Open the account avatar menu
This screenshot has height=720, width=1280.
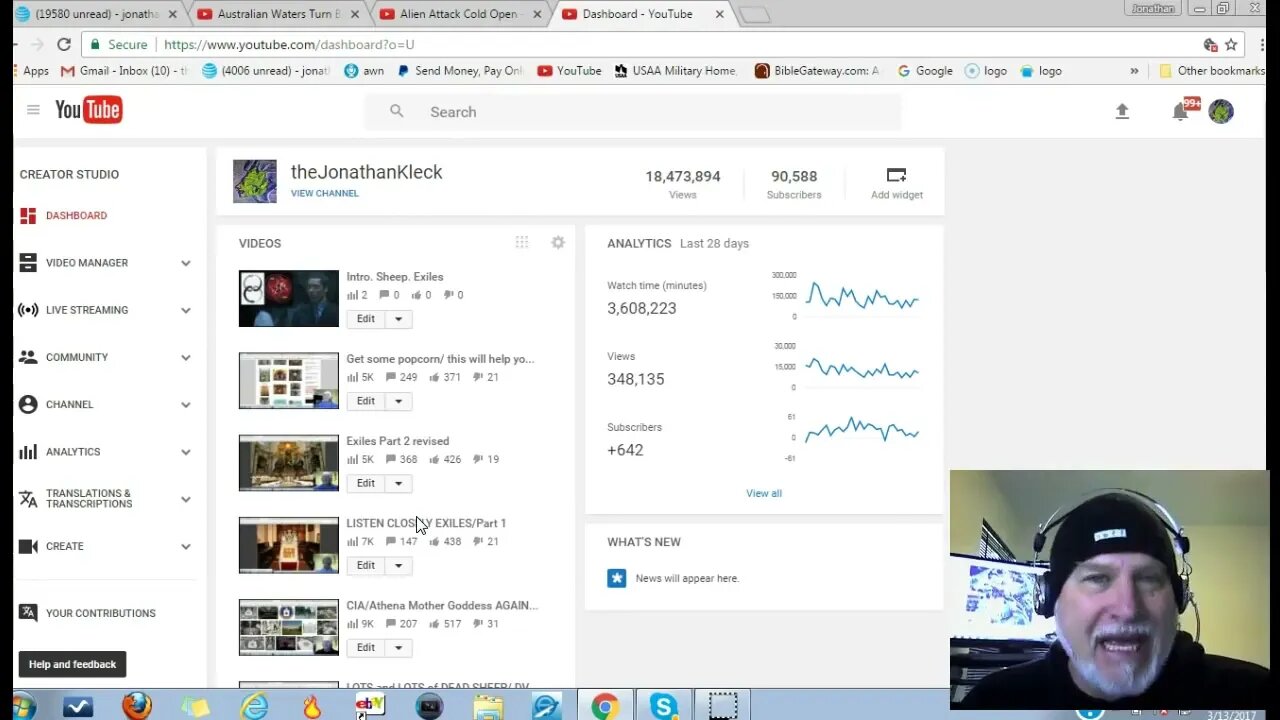(x=1221, y=111)
